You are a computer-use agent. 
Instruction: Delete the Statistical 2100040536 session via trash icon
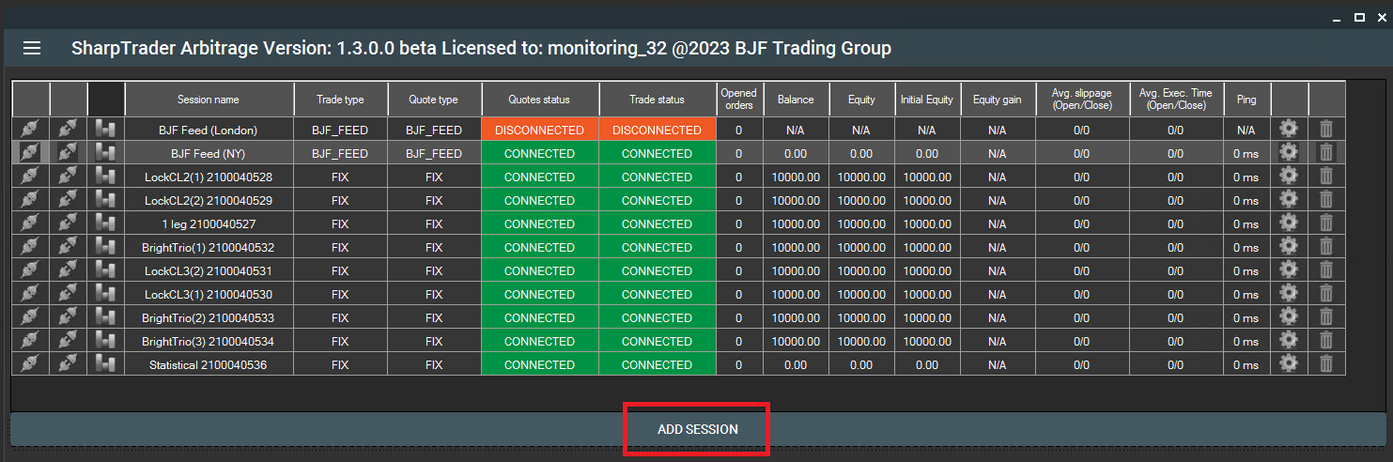point(1326,365)
